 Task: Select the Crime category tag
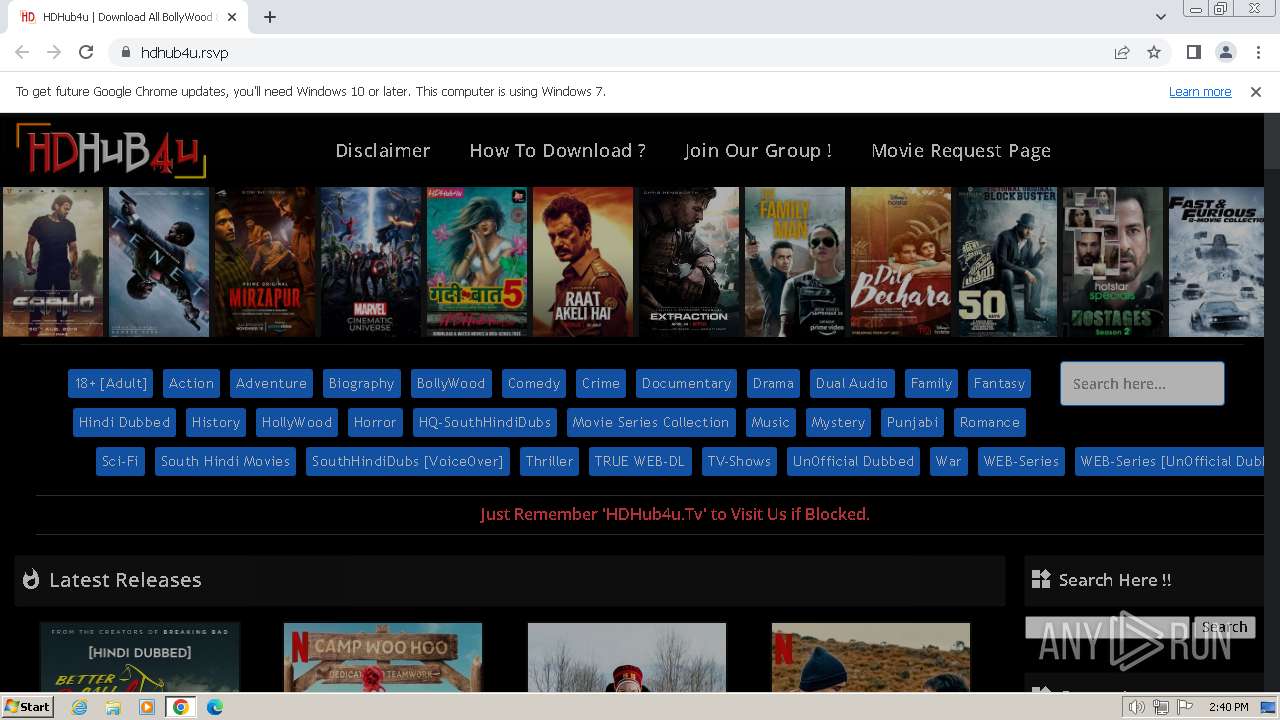(x=600, y=383)
